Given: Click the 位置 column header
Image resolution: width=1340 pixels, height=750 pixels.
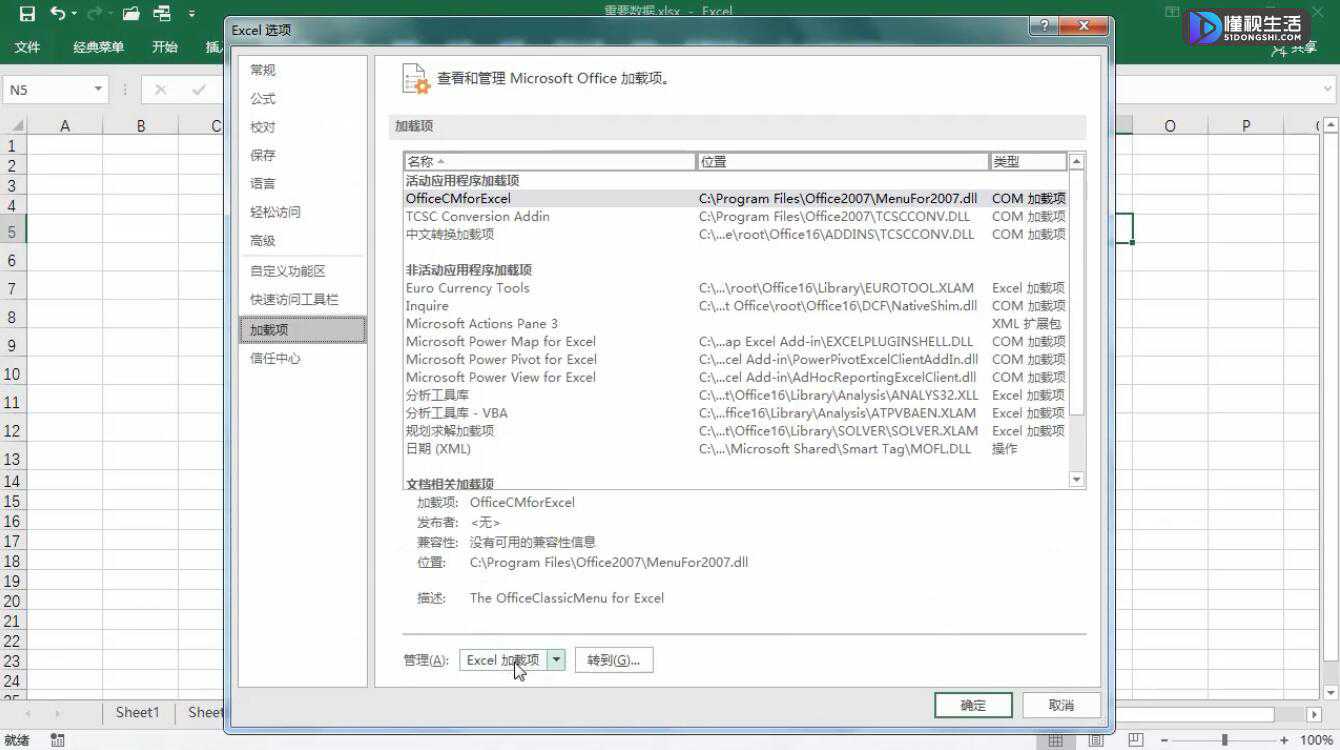Looking at the screenshot, I should [x=842, y=161].
